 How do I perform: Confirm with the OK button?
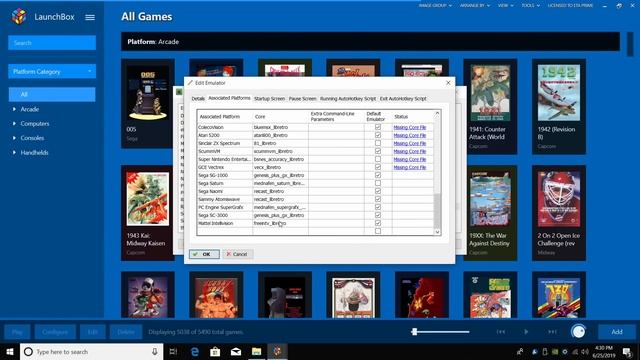click(x=204, y=254)
